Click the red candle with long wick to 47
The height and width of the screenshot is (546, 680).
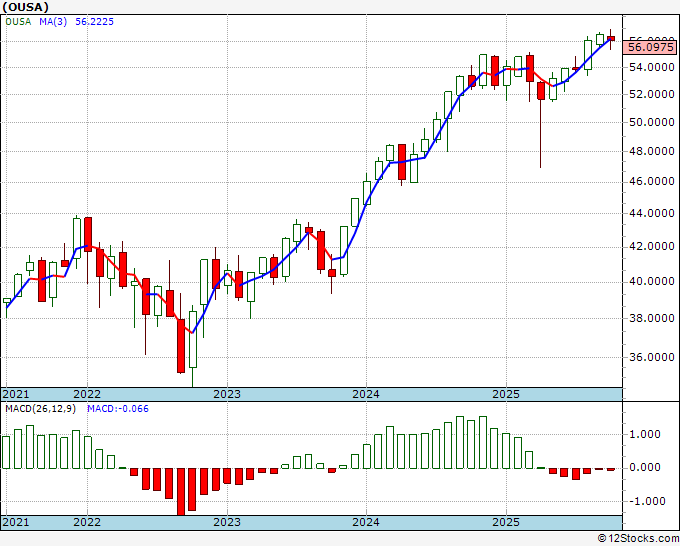[x=541, y=91]
